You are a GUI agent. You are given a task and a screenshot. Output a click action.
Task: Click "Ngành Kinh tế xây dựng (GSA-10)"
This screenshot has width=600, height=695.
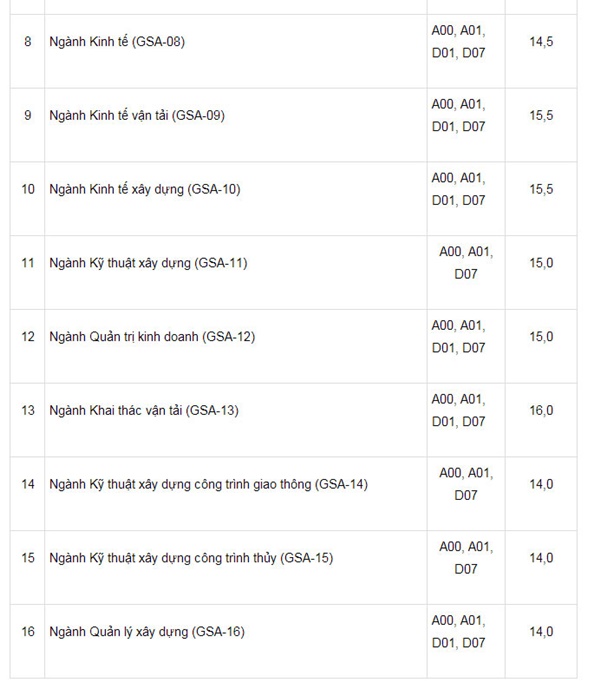[x=145, y=189]
